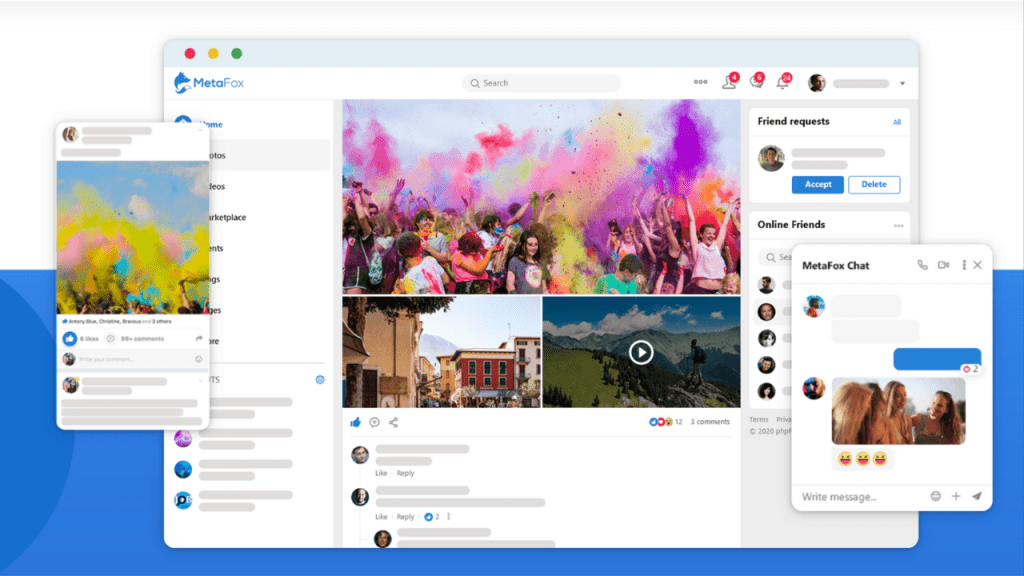Expand the account dropdown arrow in header
This screenshot has width=1024, height=576.
point(903,84)
